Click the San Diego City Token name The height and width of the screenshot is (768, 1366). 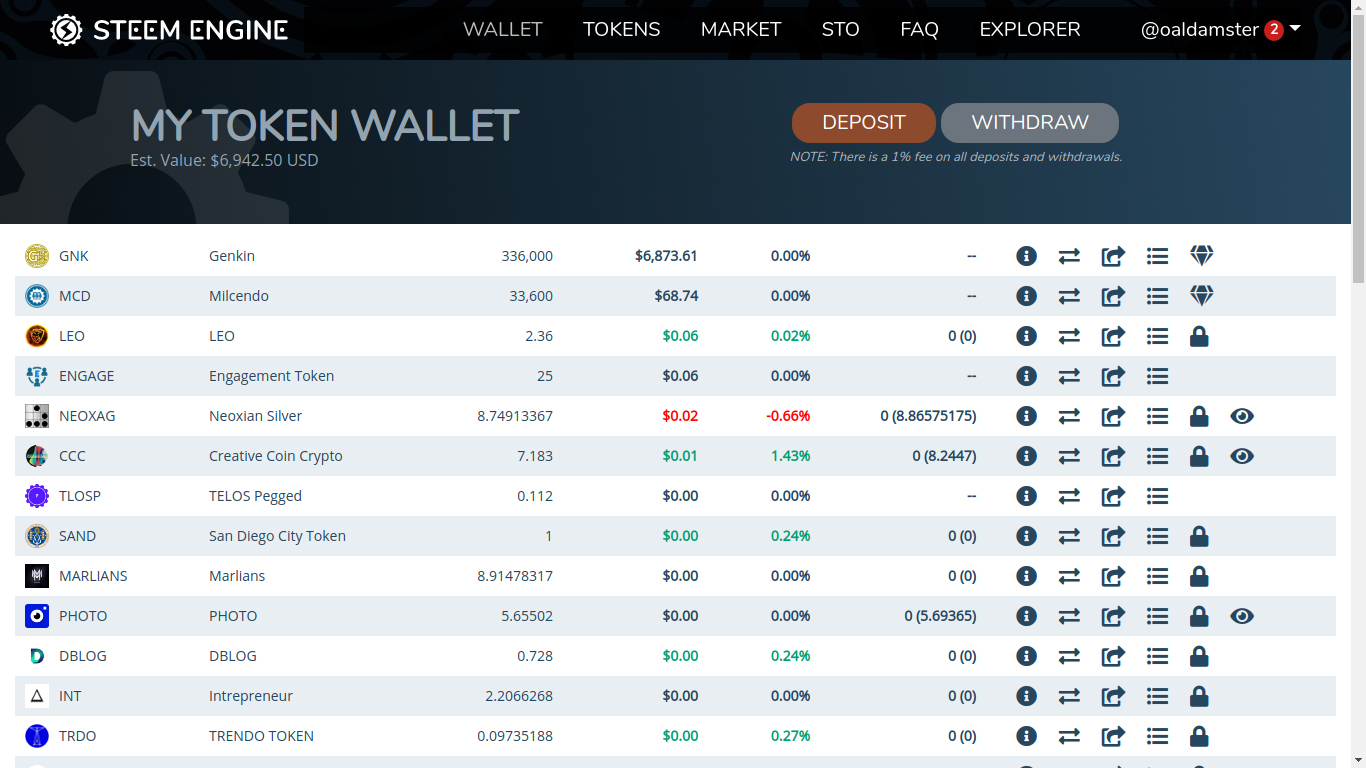pos(277,536)
